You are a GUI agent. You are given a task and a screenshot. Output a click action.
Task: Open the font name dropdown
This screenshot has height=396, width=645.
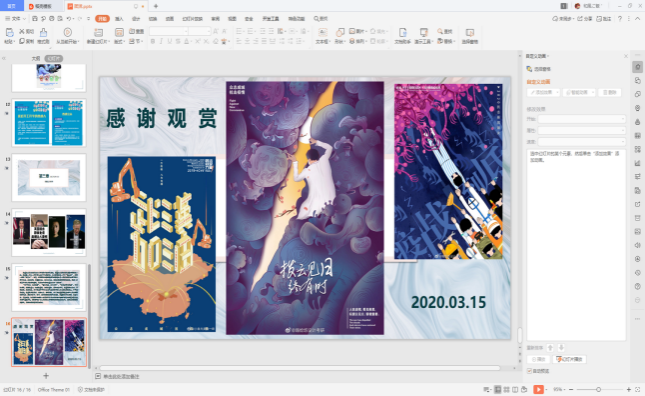pyautogui.click(x=169, y=31)
